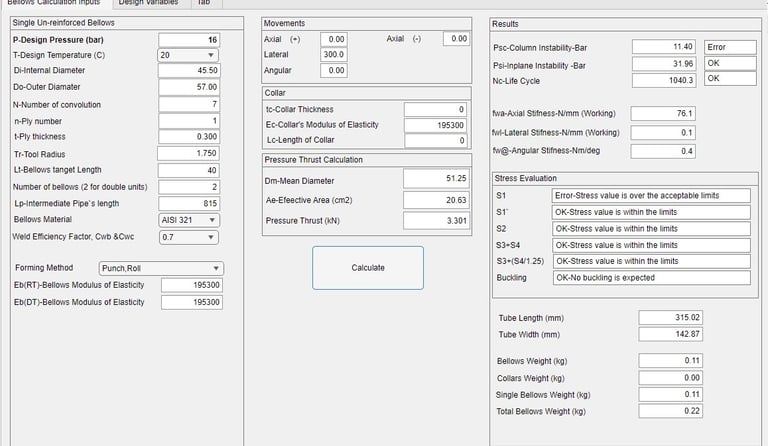Click the Eb(RT)-Bellows Modulus of Elasticity field
This screenshot has height=446, width=768.
(x=192, y=285)
